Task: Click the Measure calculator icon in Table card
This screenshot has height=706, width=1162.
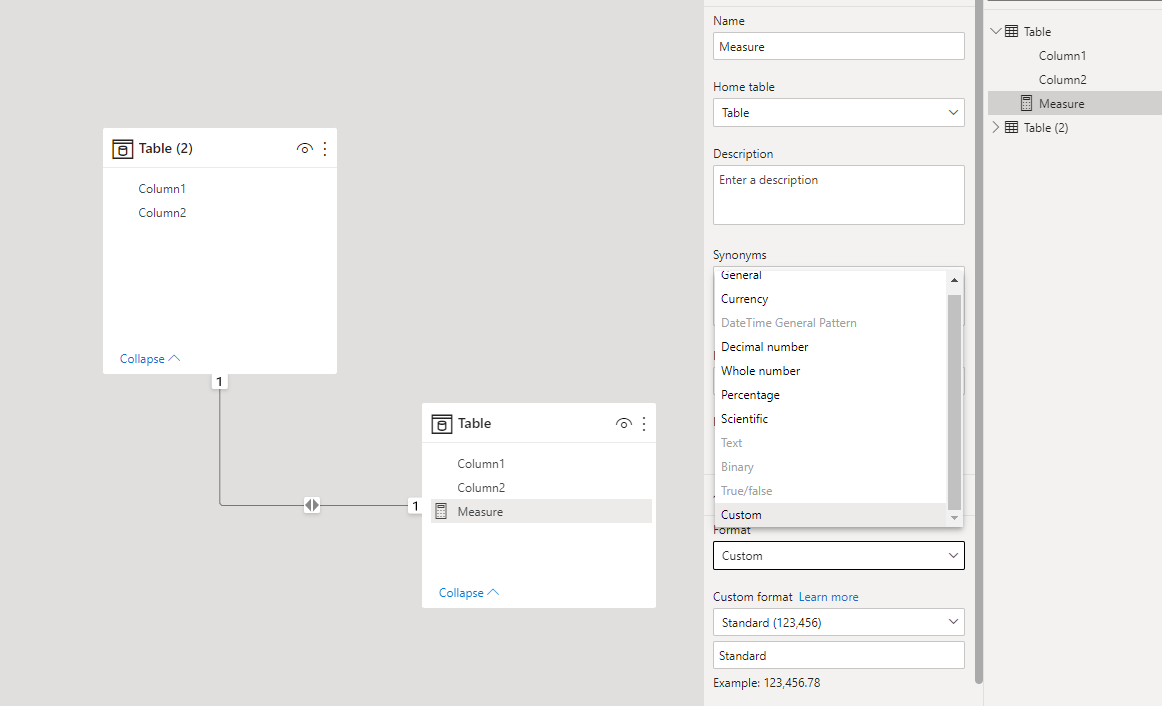Action: click(441, 511)
